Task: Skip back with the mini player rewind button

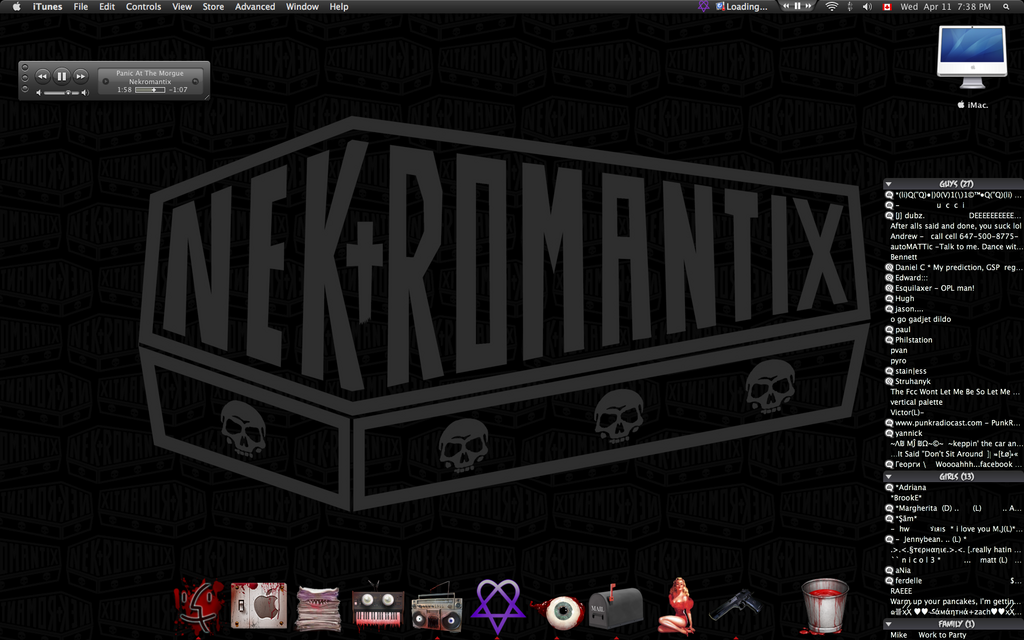Action: point(42,76)
